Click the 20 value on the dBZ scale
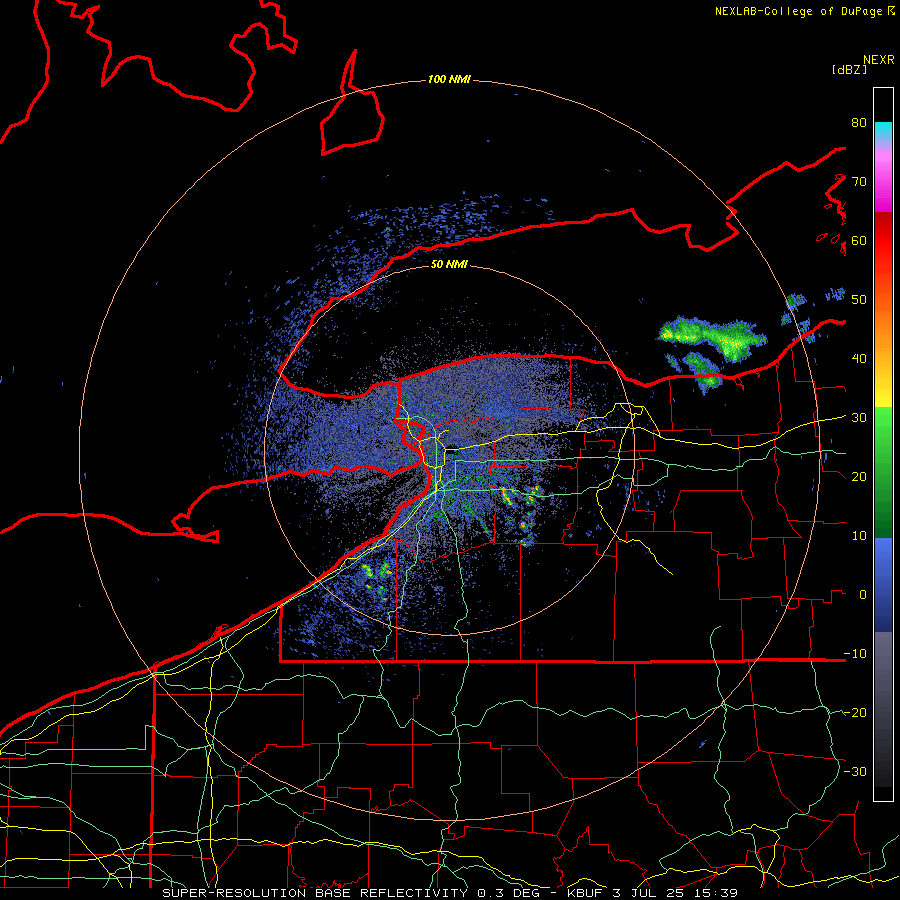The width and height of the screenshot is (900, 900). coord(859,477)
